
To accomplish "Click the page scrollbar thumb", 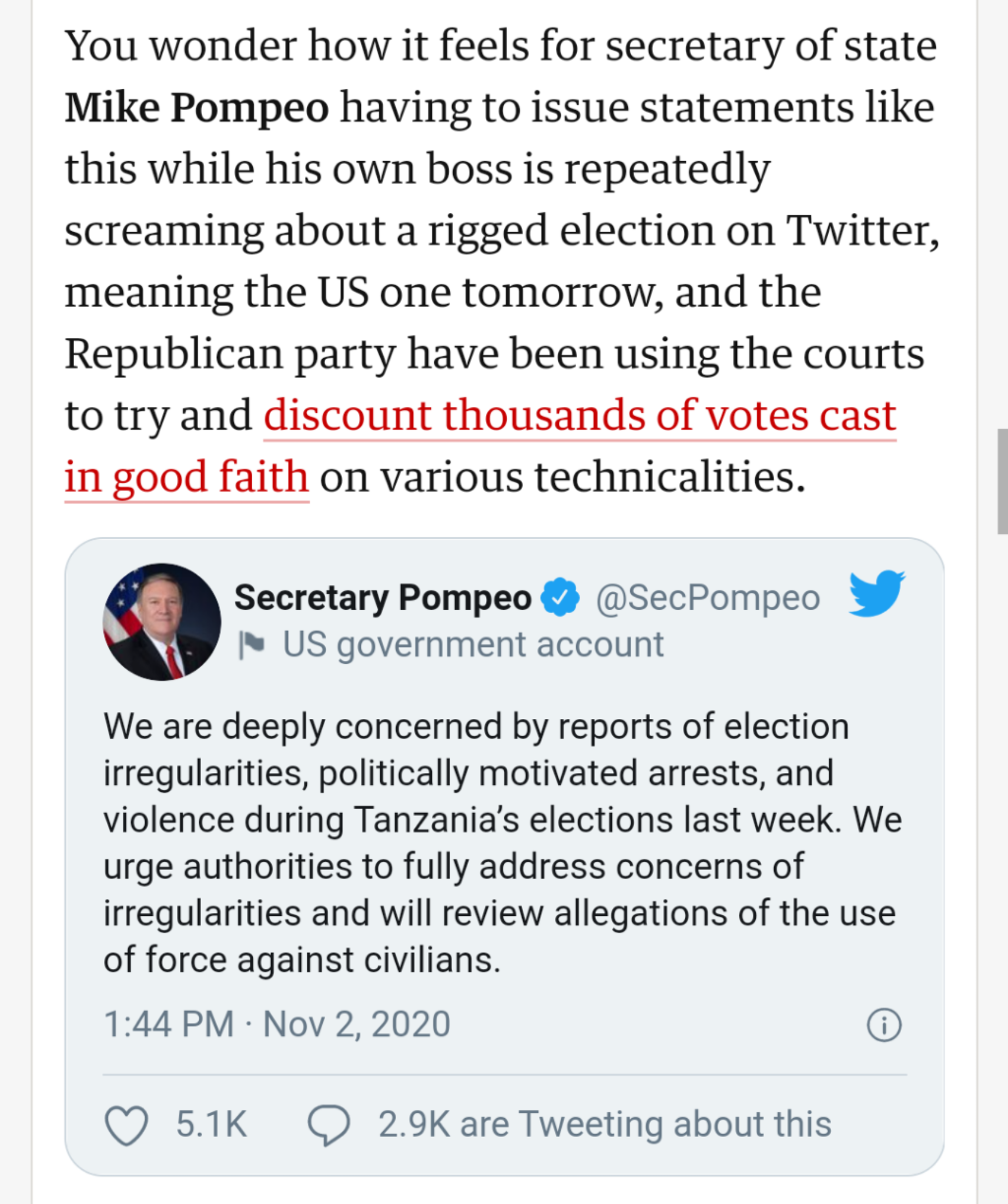I will click(x=1002, y=481).
